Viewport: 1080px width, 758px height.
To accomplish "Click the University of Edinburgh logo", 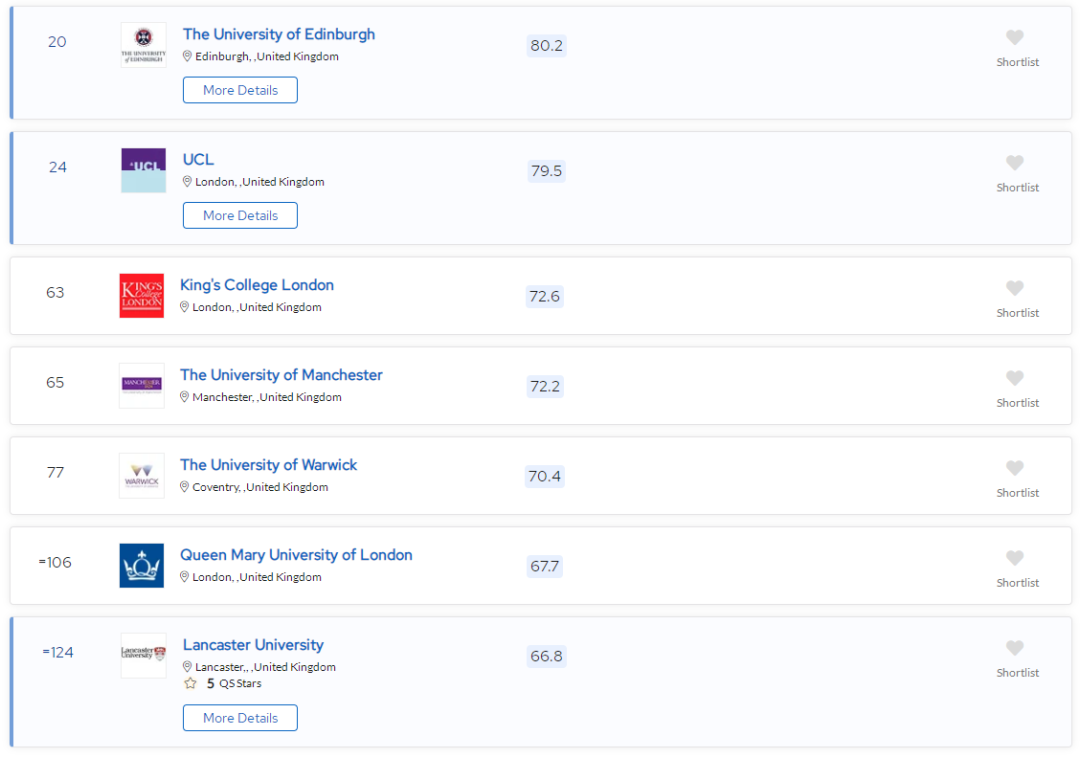I will tap(143, 45).
